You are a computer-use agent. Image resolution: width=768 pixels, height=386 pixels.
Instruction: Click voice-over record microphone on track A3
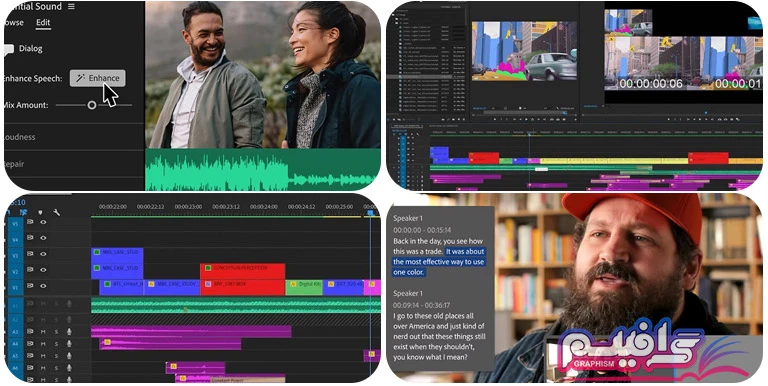(69, 332)
